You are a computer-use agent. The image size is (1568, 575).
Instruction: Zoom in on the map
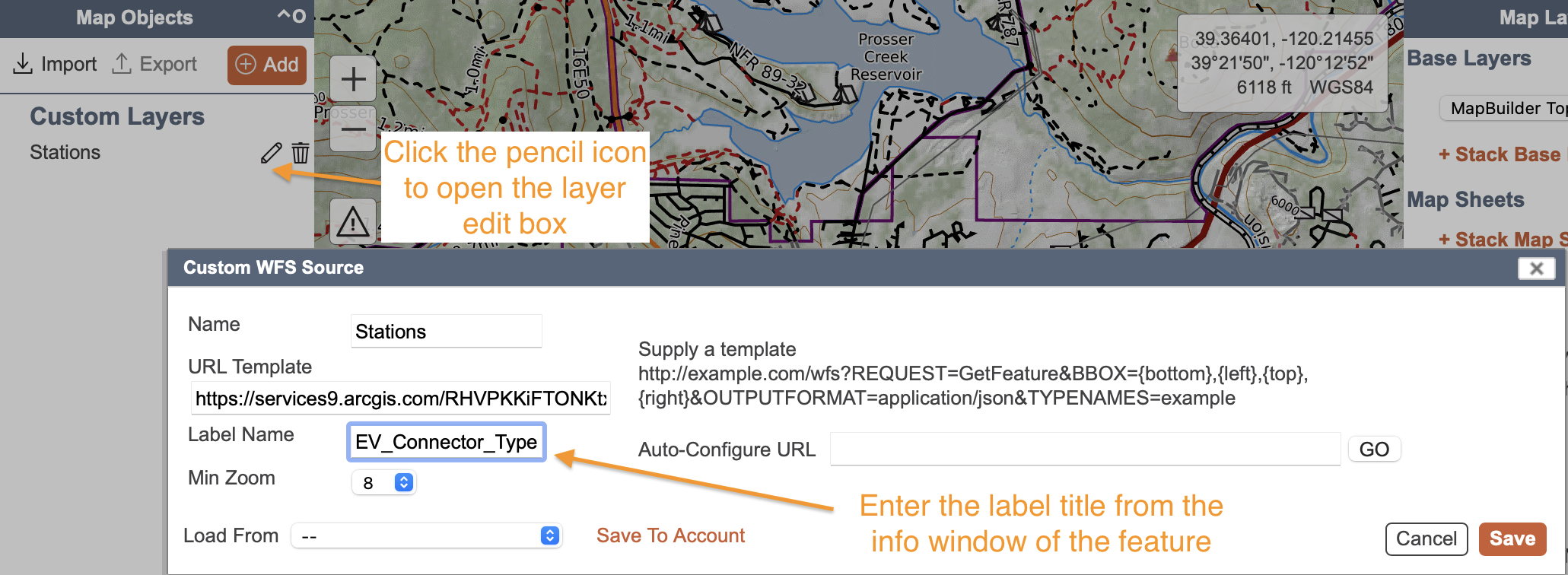pyautogui.click(x=353, y=79)
